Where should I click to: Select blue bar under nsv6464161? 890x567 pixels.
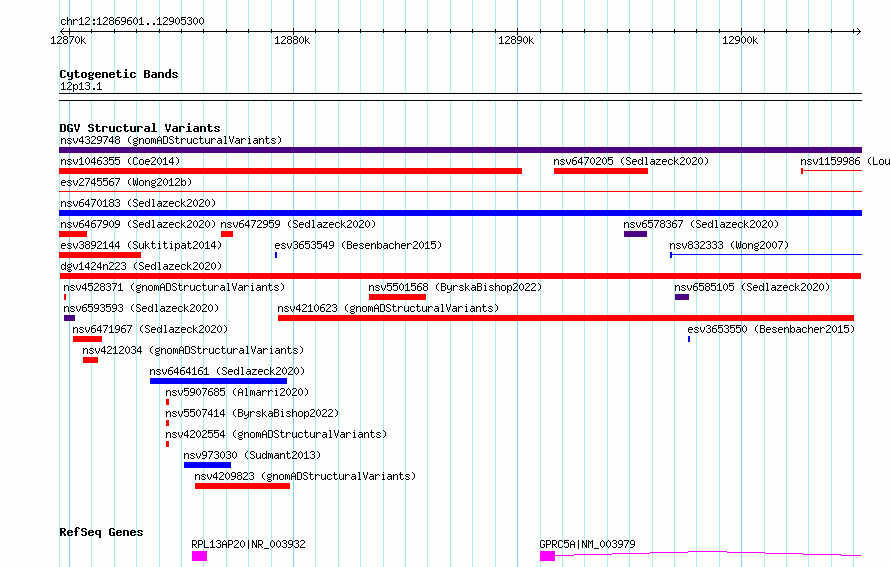(x=219, y=381)
